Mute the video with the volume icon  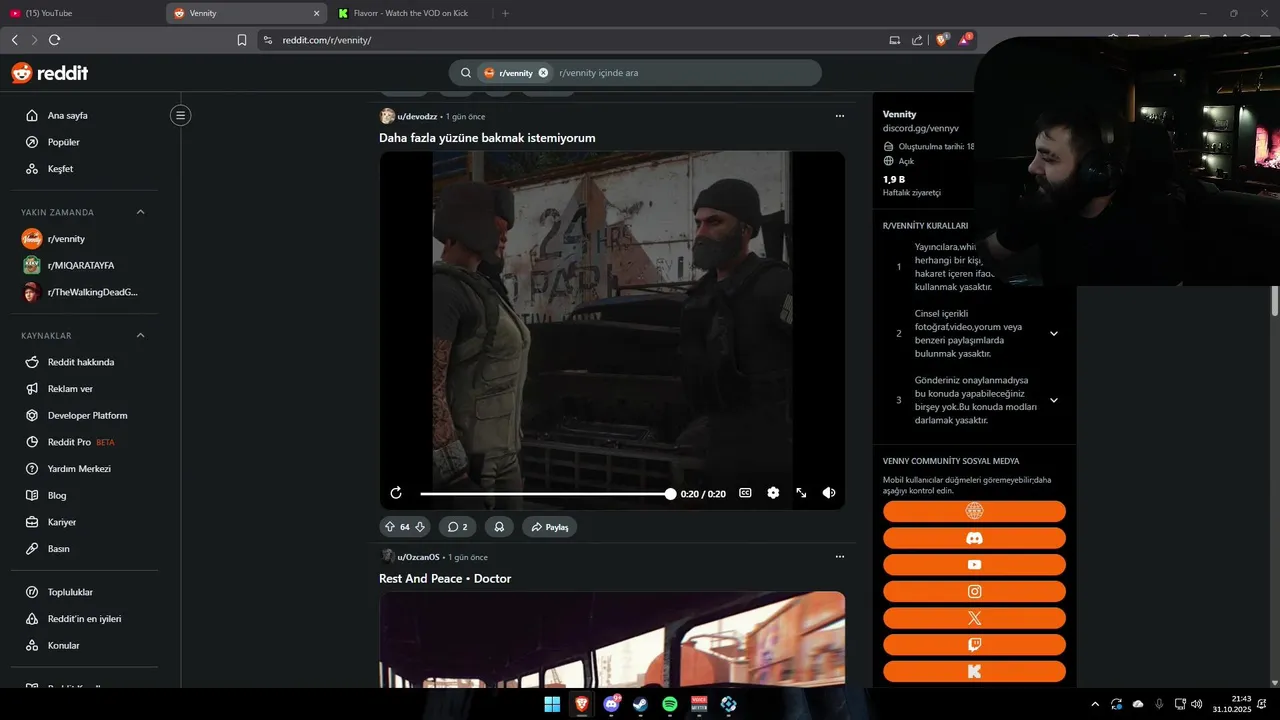[x=829, y=493]
